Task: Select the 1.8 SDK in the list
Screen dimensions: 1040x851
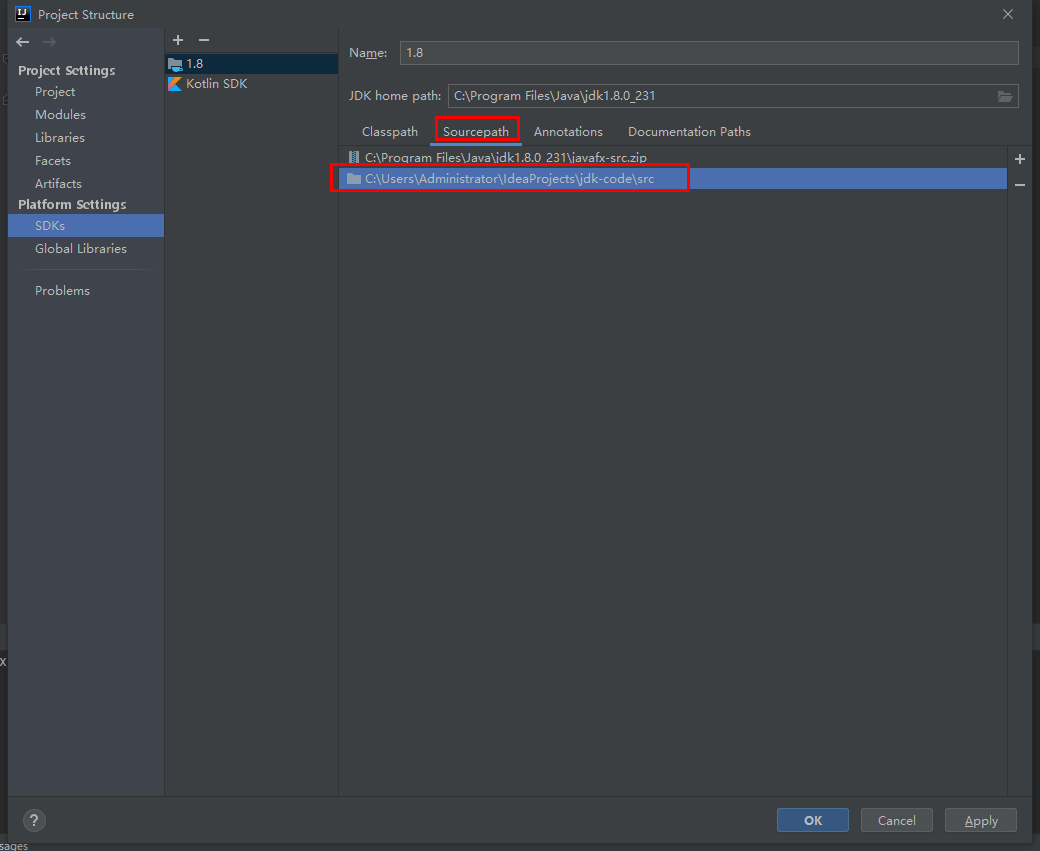Action: click(x=251, y=64)
